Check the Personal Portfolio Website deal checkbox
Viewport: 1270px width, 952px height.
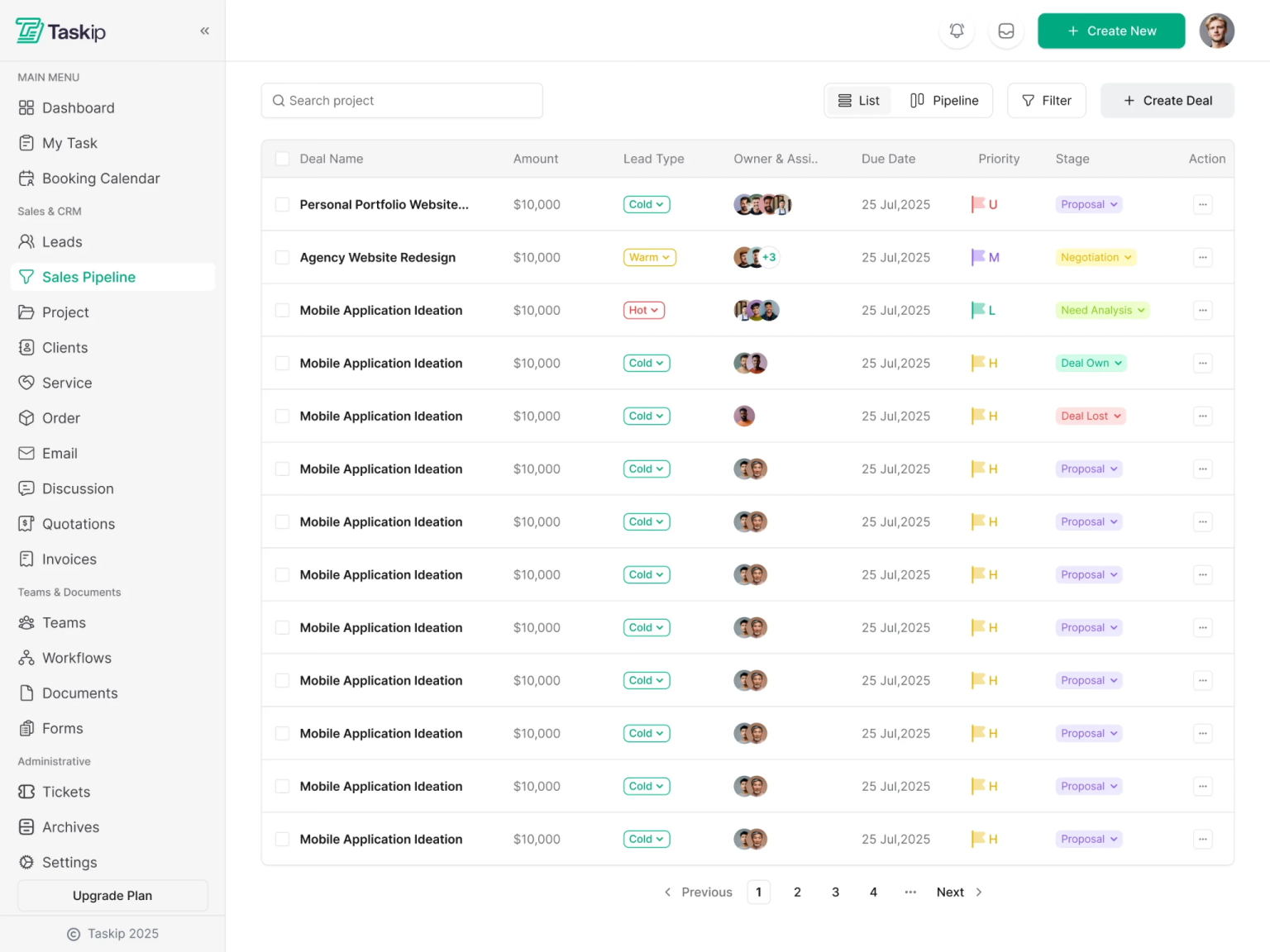282,204
